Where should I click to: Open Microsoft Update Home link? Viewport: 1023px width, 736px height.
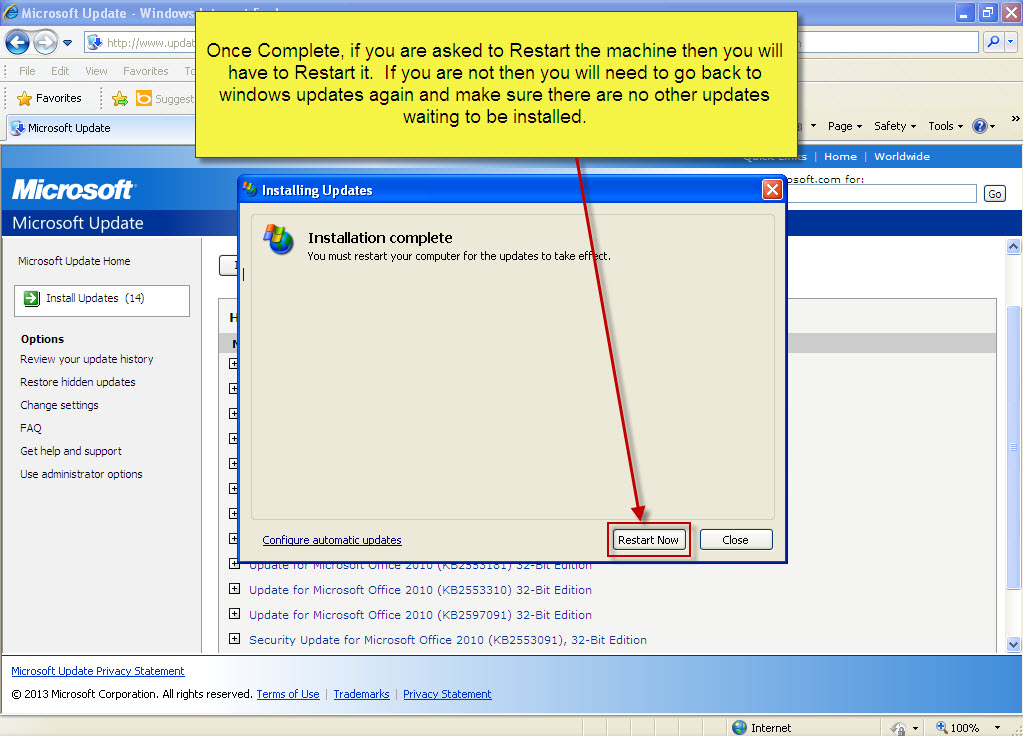(74, 261)
